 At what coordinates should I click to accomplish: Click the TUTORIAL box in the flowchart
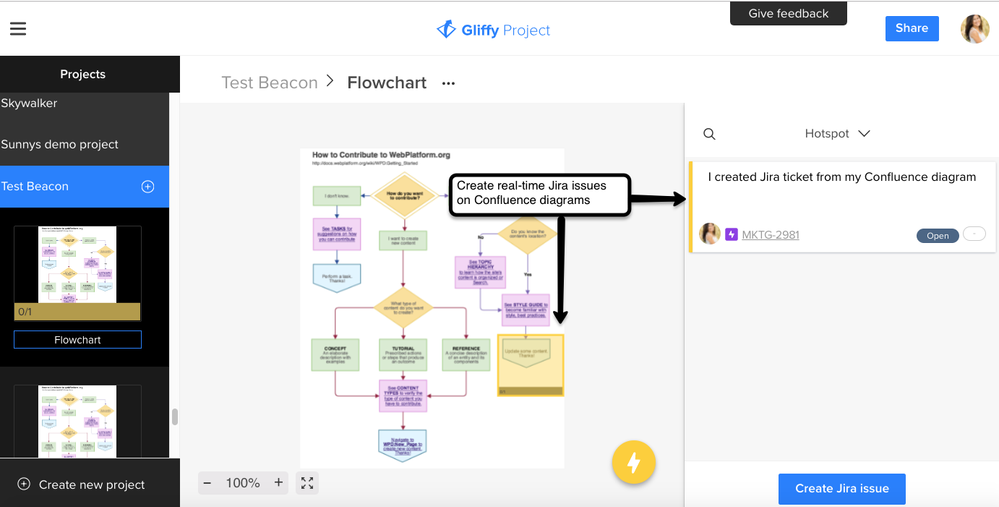point(403,355)
